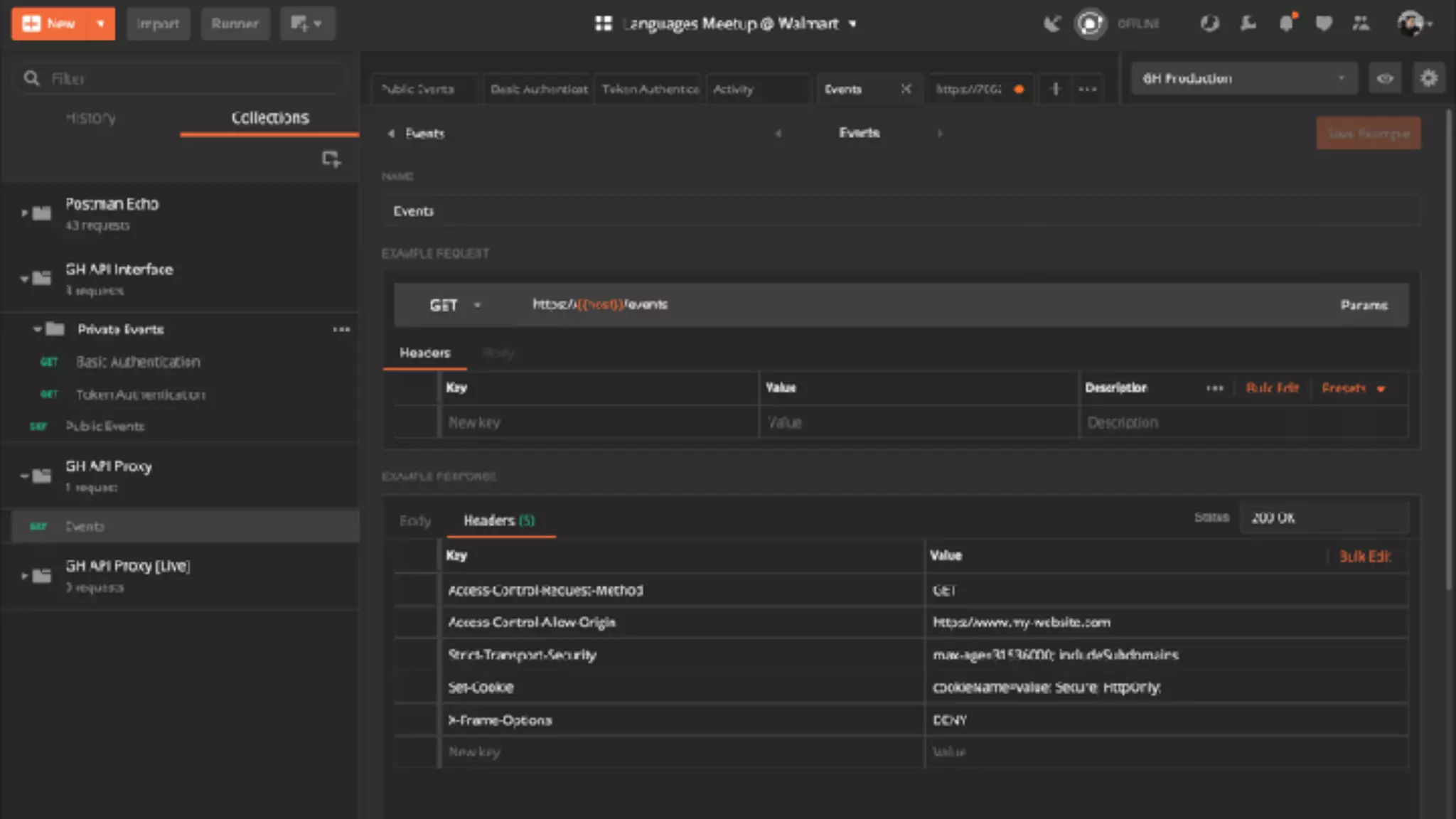Open the notifications bell icon
Screen dimensions: 1456x819
point(1286,23)
